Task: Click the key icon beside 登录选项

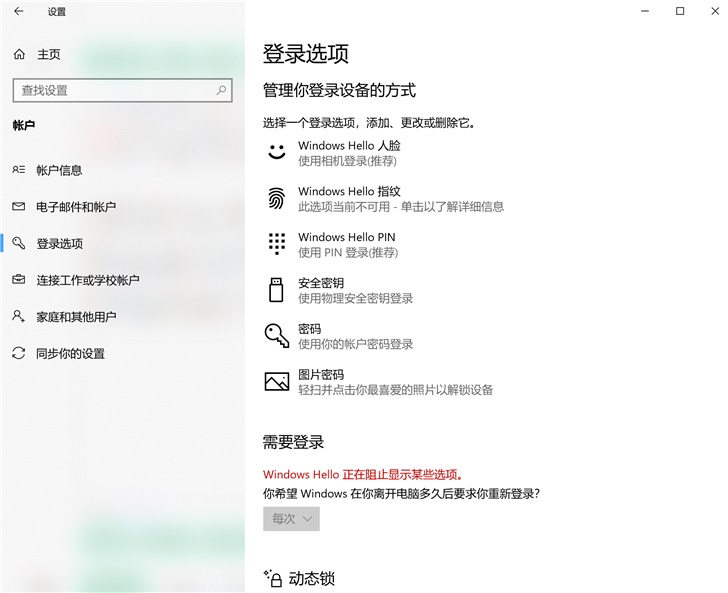Action: tap(19, 243)
